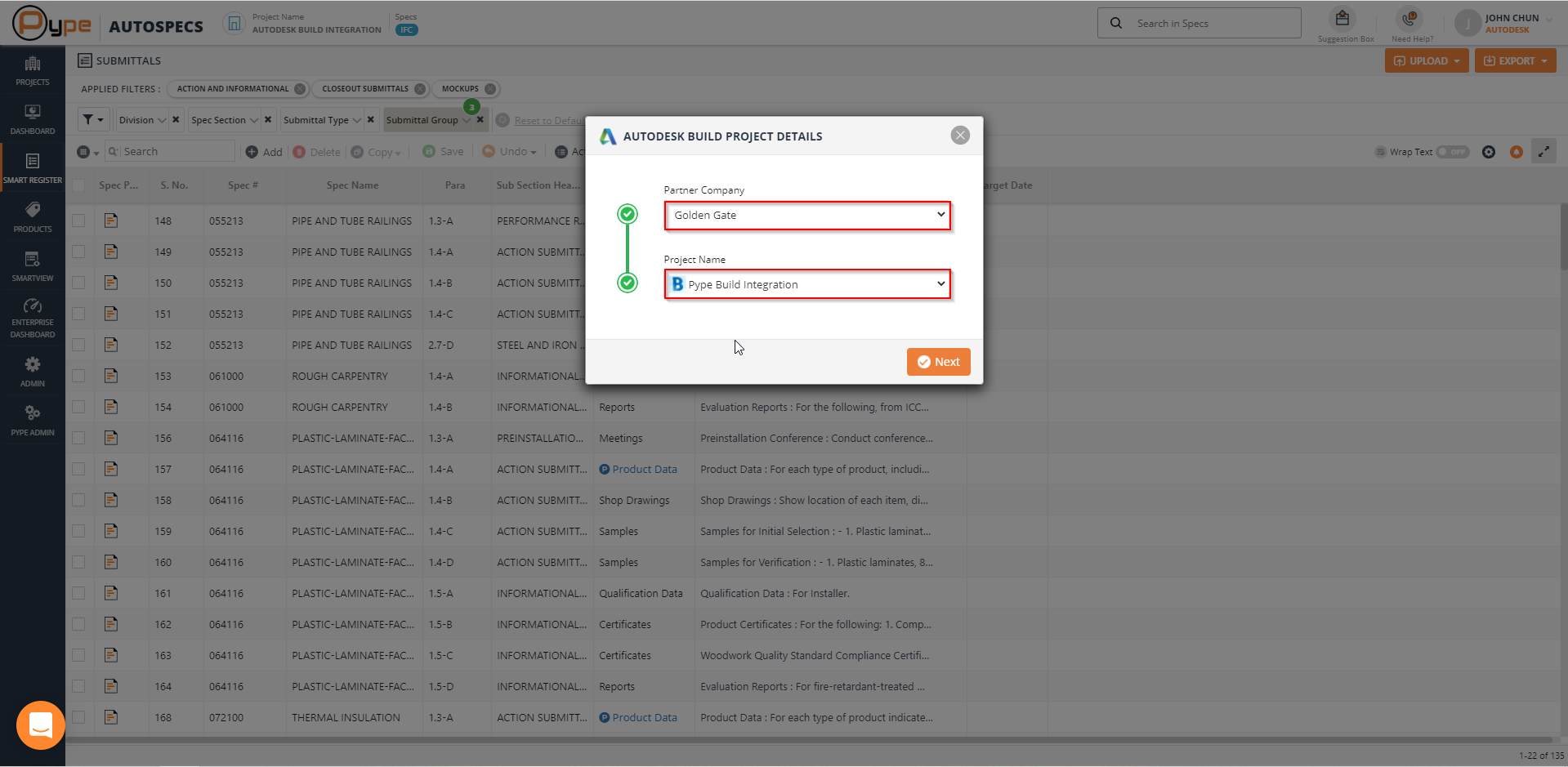This screenshot has height=767, width=1568.
Task: Click the Add button in toolbar
Action: click(x=264, y=152)
